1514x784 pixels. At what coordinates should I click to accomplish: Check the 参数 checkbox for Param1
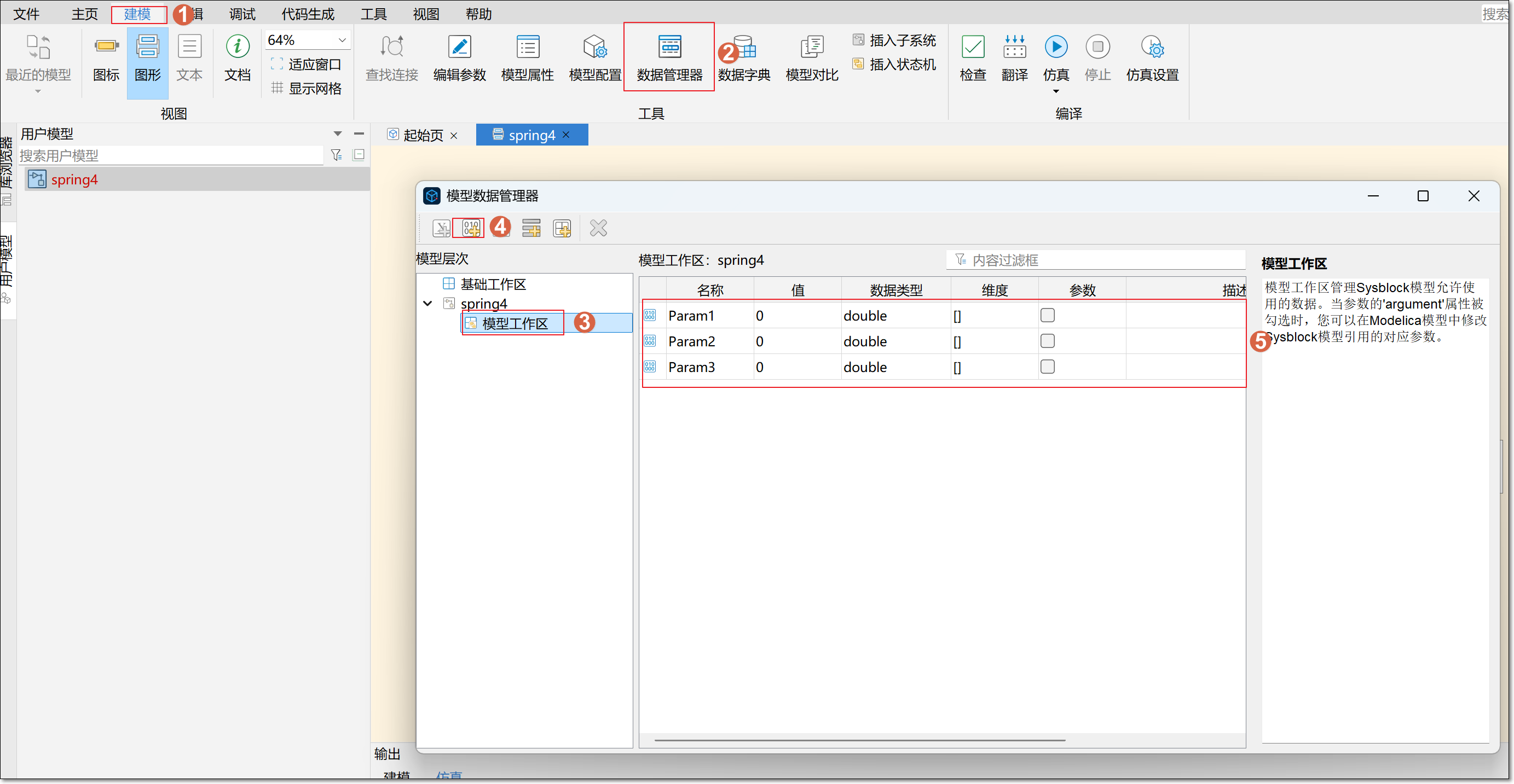(1047, 315)
